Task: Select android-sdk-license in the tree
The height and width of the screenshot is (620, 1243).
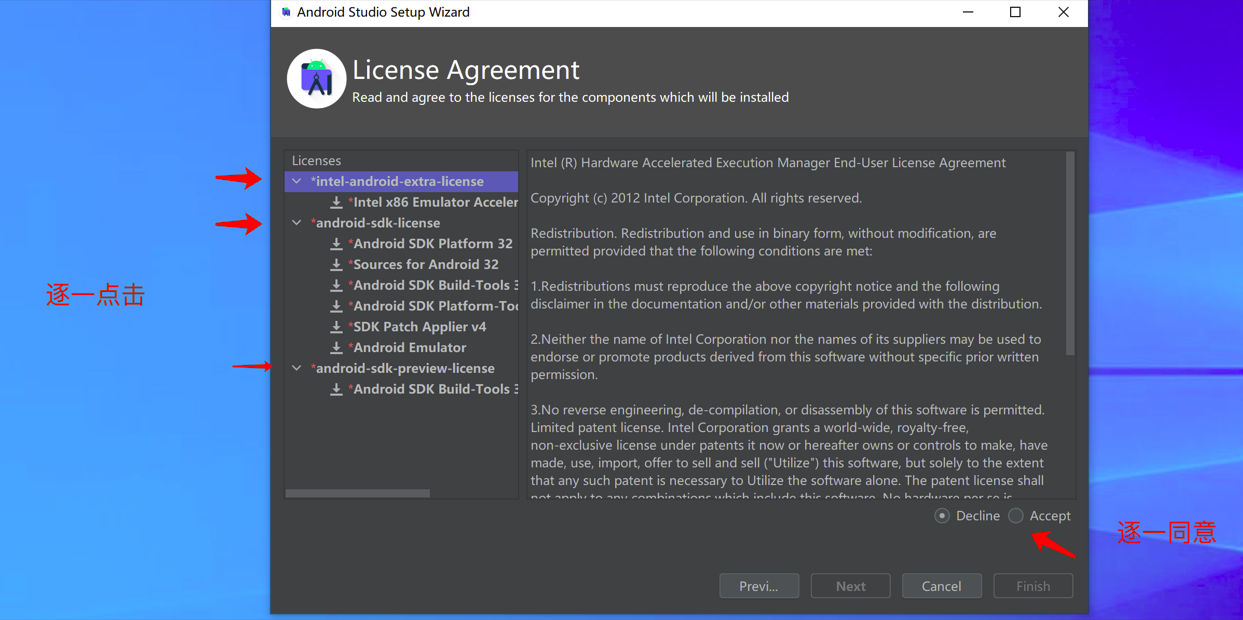Action: [375, 223]
